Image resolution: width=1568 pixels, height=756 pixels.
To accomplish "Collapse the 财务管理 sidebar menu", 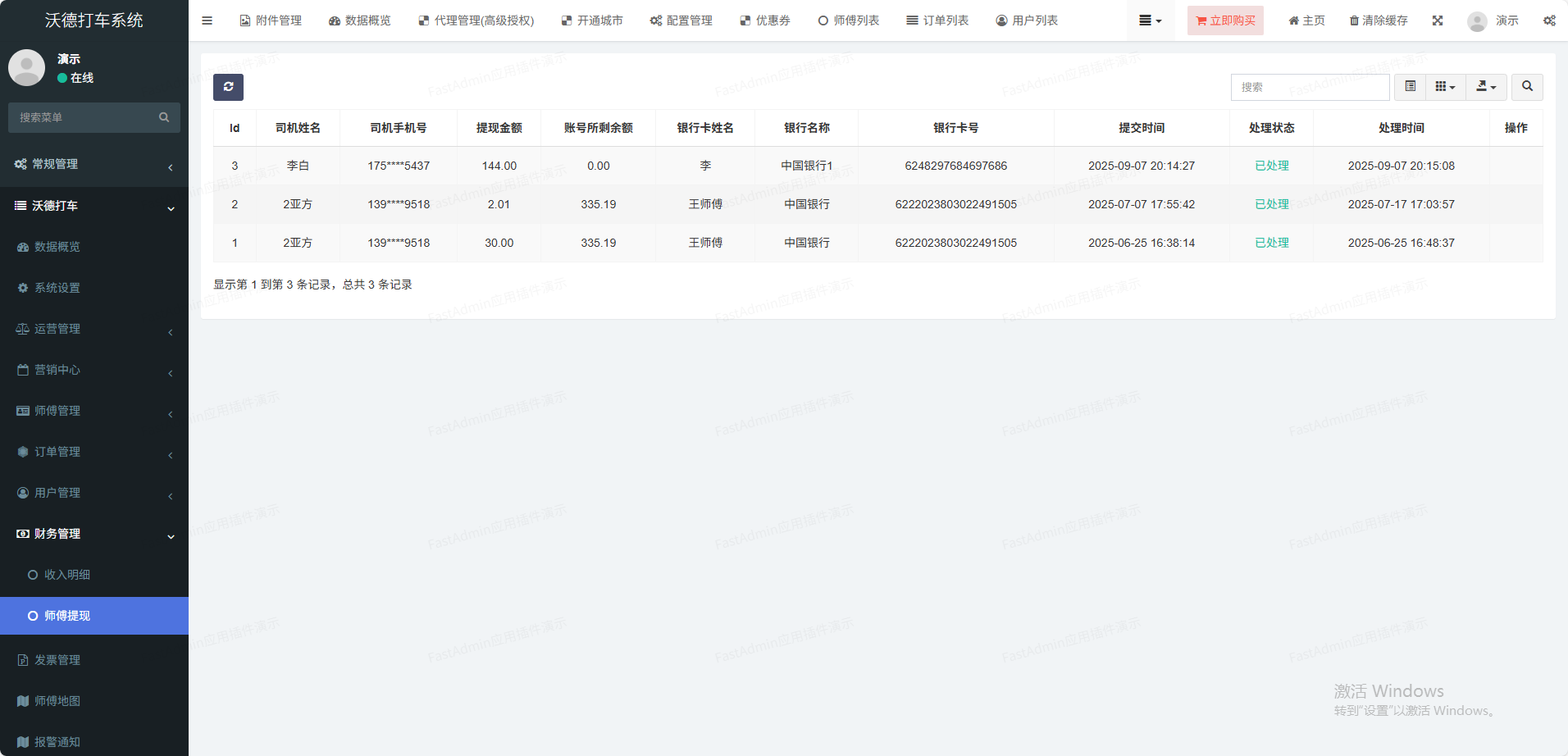I will tap(94, 534).
